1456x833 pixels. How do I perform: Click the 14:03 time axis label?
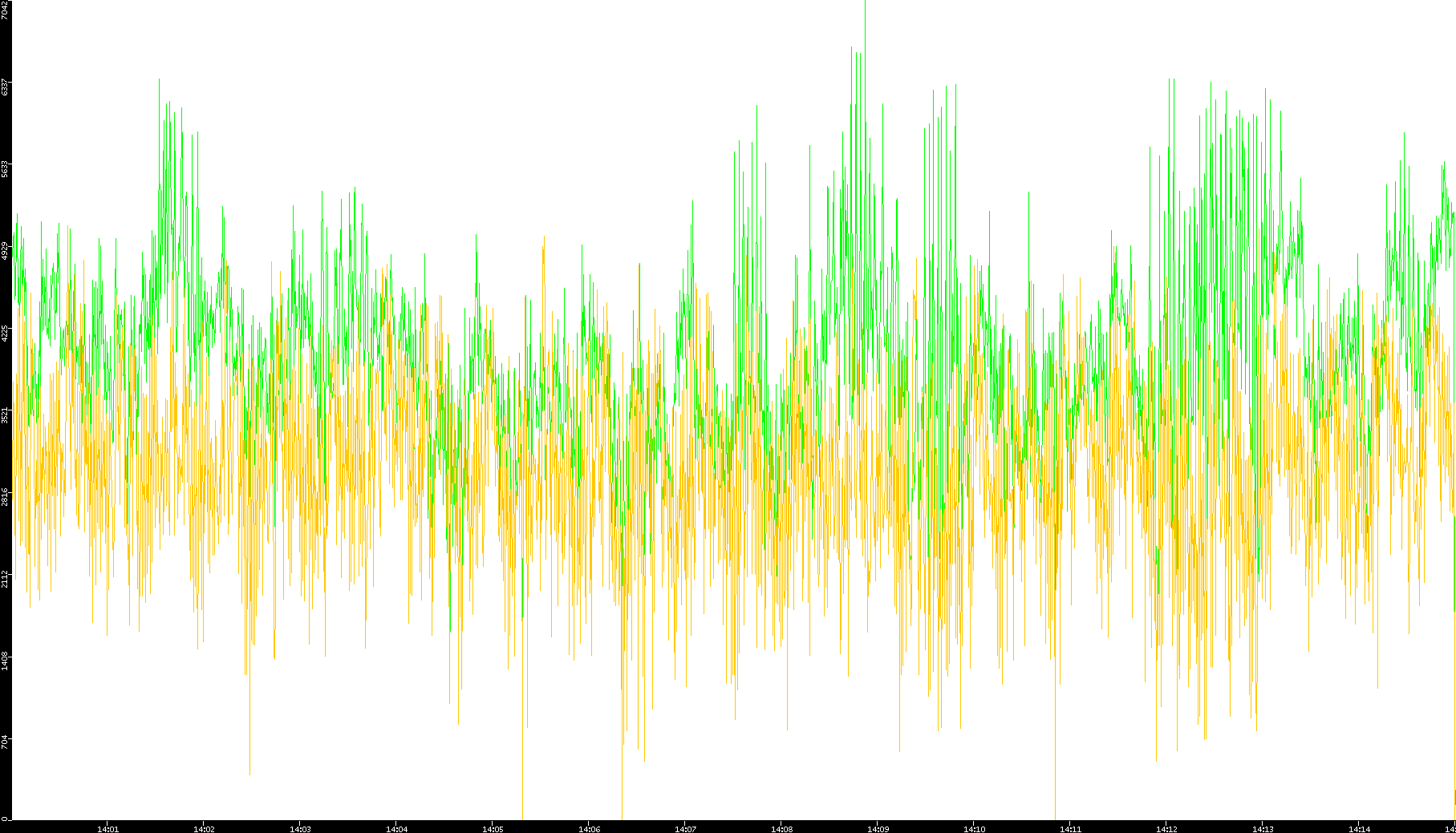point(300,829)
